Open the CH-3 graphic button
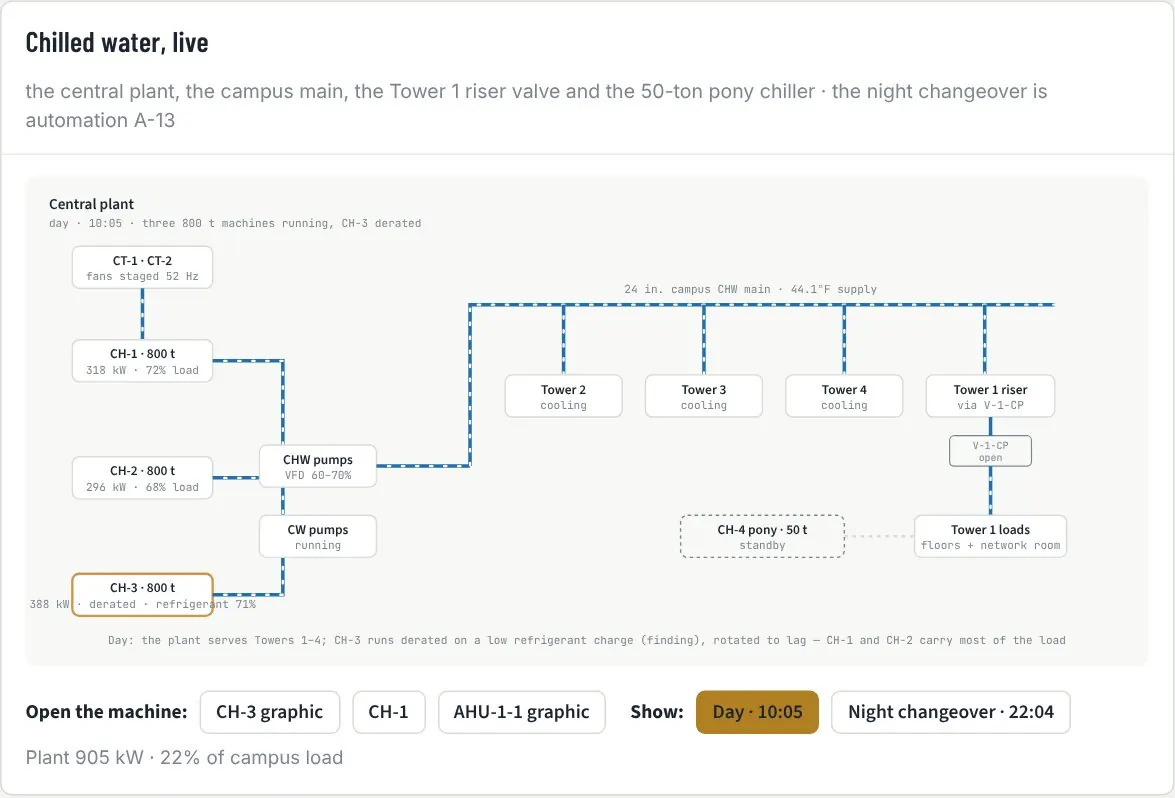This screenshot has height=798, width=1175. 270,712
